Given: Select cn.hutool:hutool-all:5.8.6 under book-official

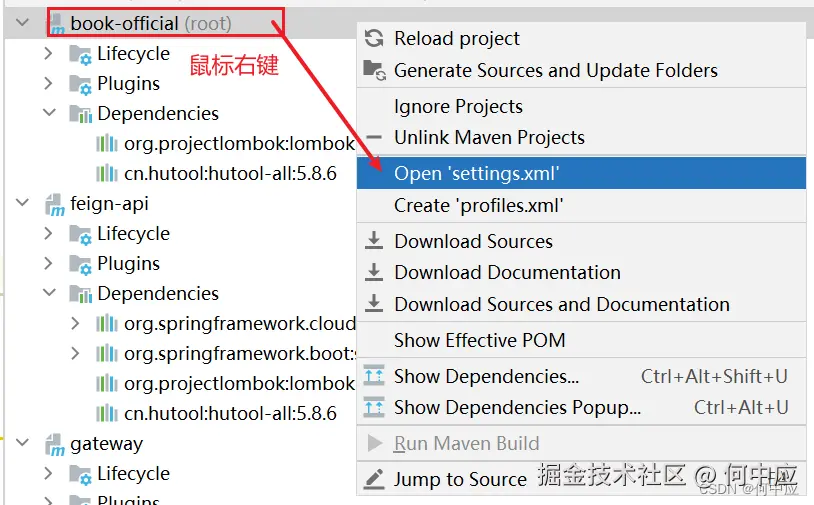Looking at the screenshot, I should (230, 173).
